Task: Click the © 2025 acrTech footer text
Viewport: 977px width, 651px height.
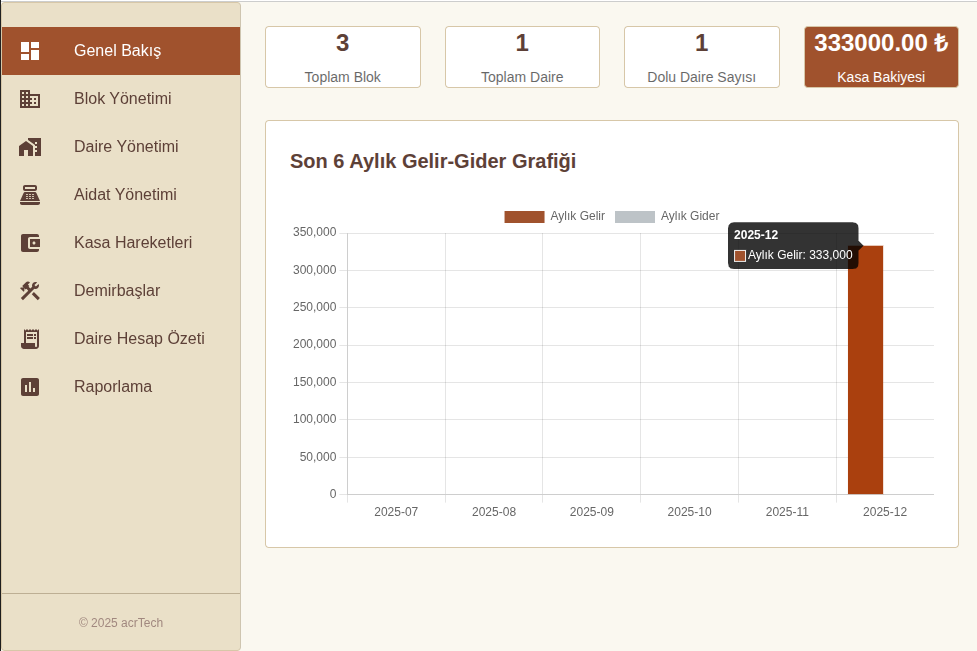Action: [x=121, y=622]
